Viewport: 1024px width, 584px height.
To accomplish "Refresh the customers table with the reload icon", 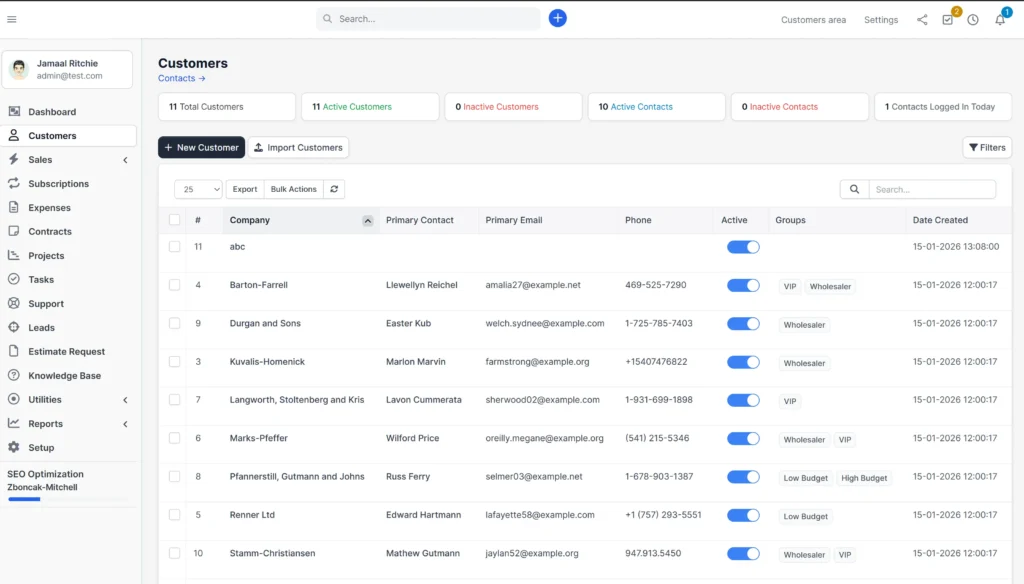I will point(336,189).
